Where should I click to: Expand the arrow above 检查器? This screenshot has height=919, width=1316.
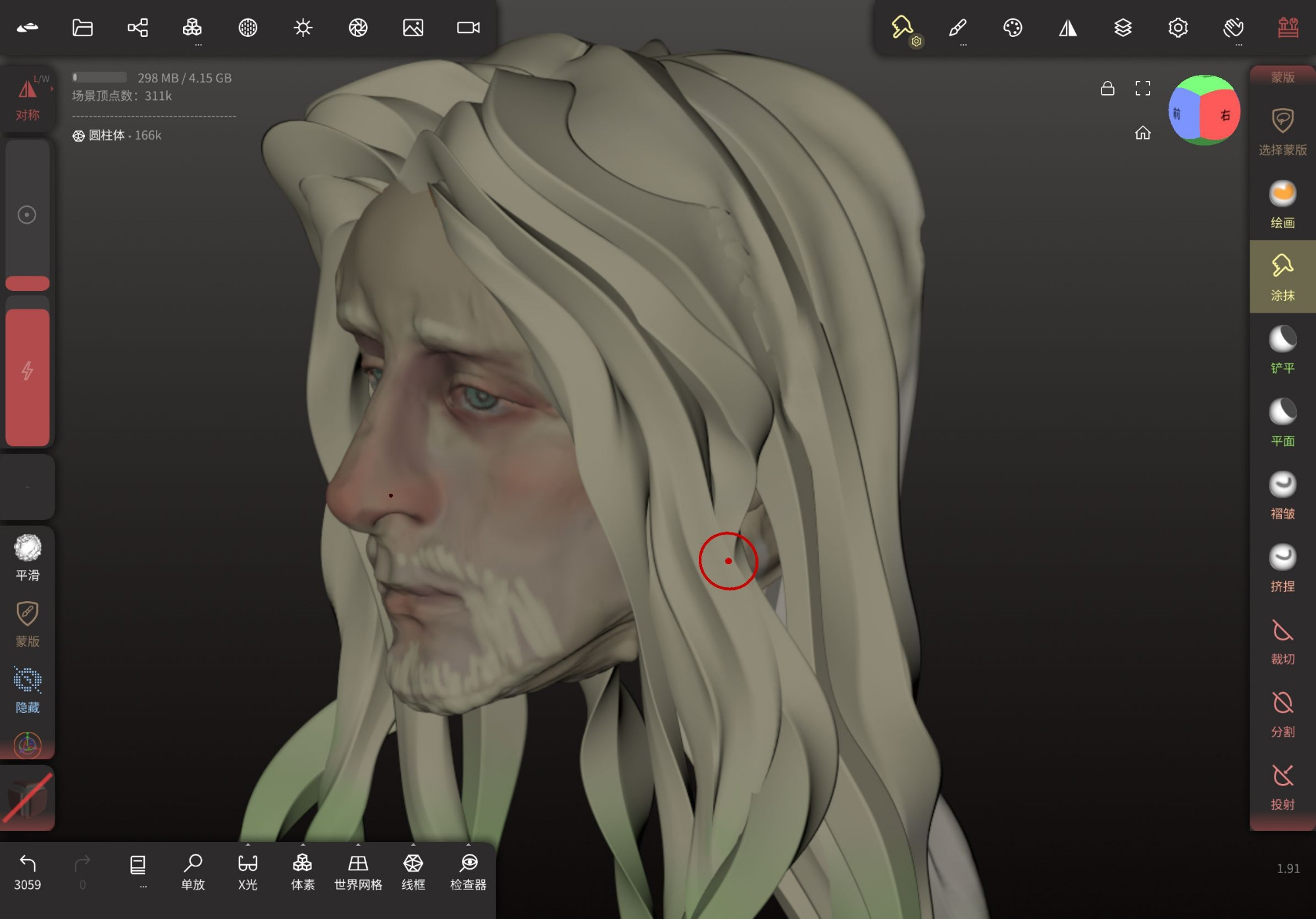(468, 845)
